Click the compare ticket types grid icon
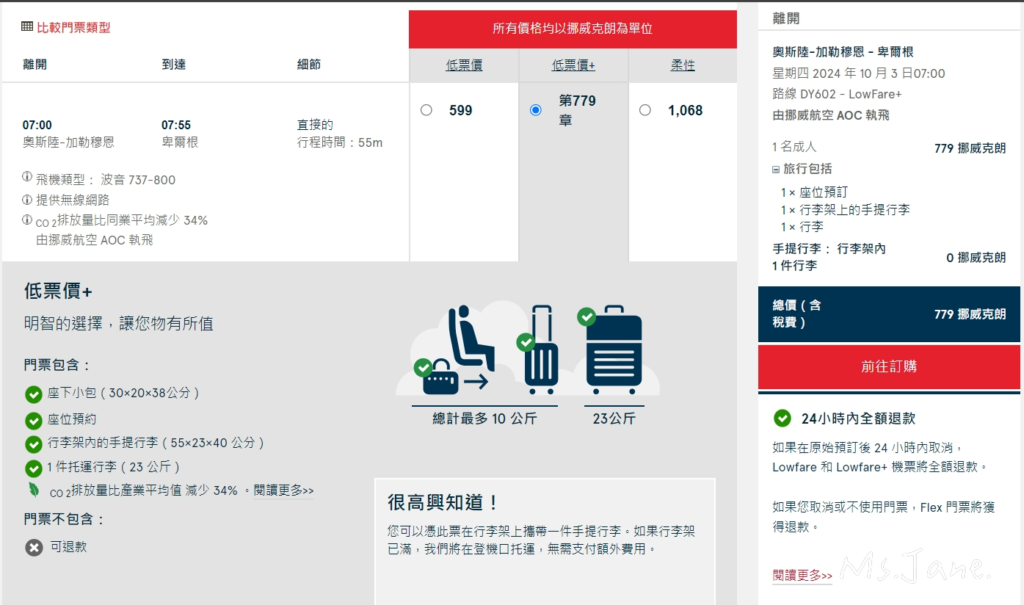1024x605 pixels. click(27, 27)
